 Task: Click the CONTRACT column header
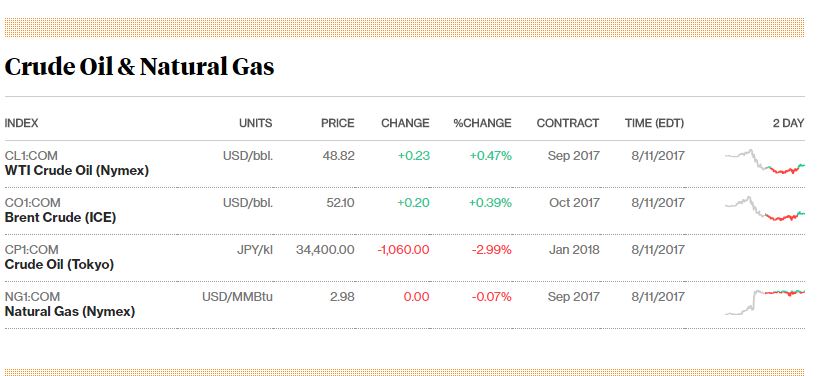(567, 123)
